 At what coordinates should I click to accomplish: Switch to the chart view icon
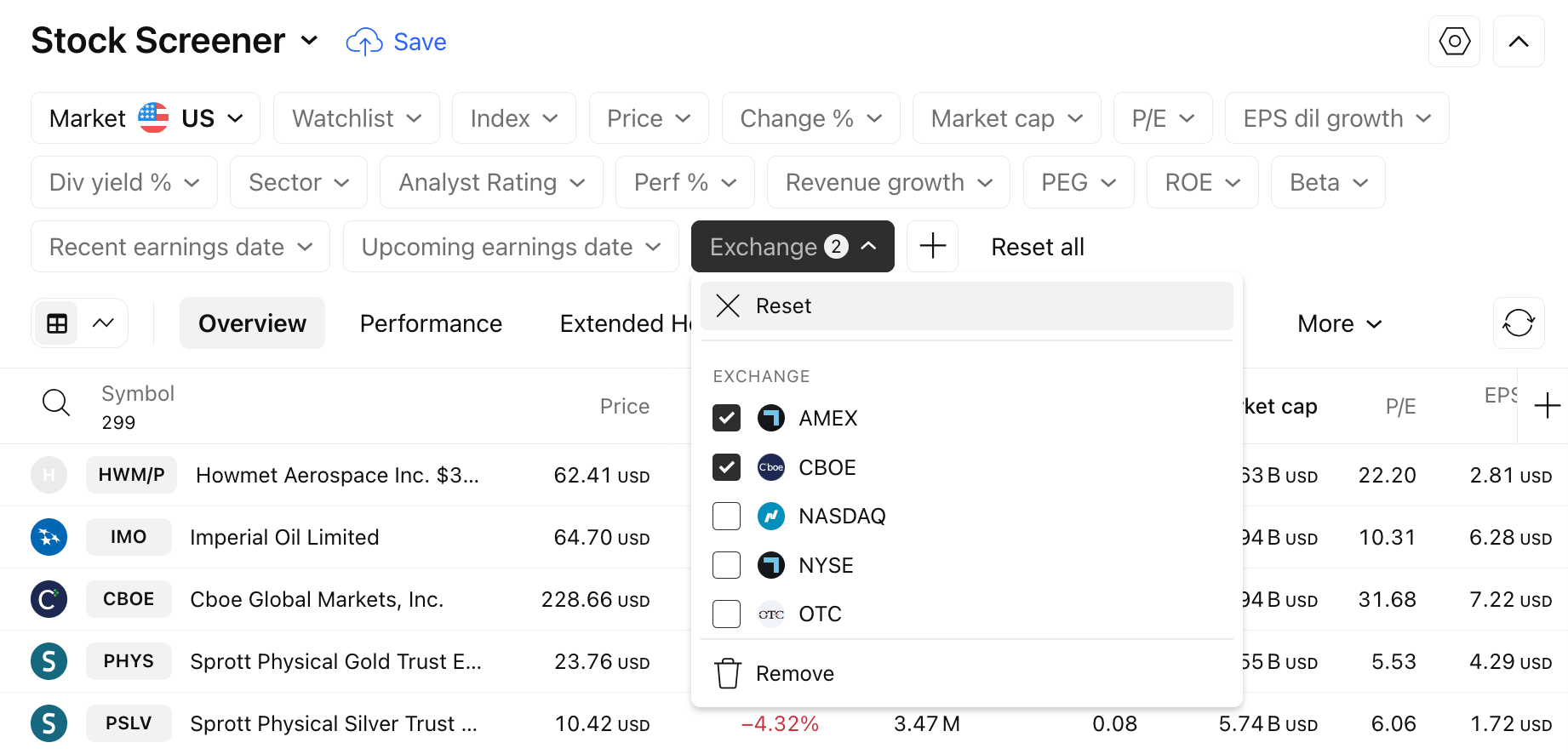click(x=103, y=323)
